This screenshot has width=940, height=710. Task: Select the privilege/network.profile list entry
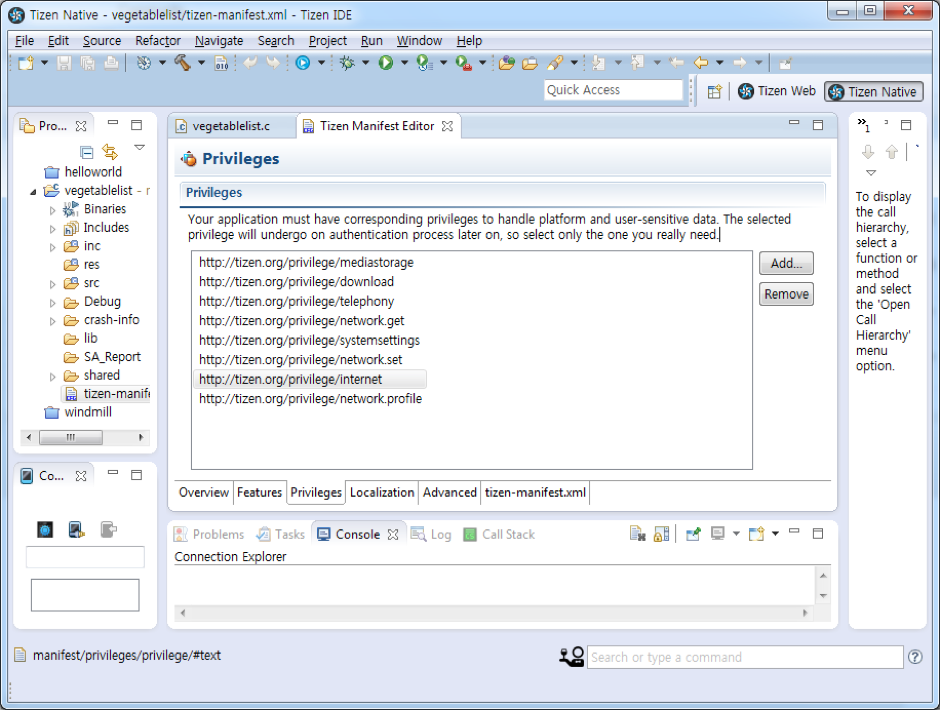point(311,399)
